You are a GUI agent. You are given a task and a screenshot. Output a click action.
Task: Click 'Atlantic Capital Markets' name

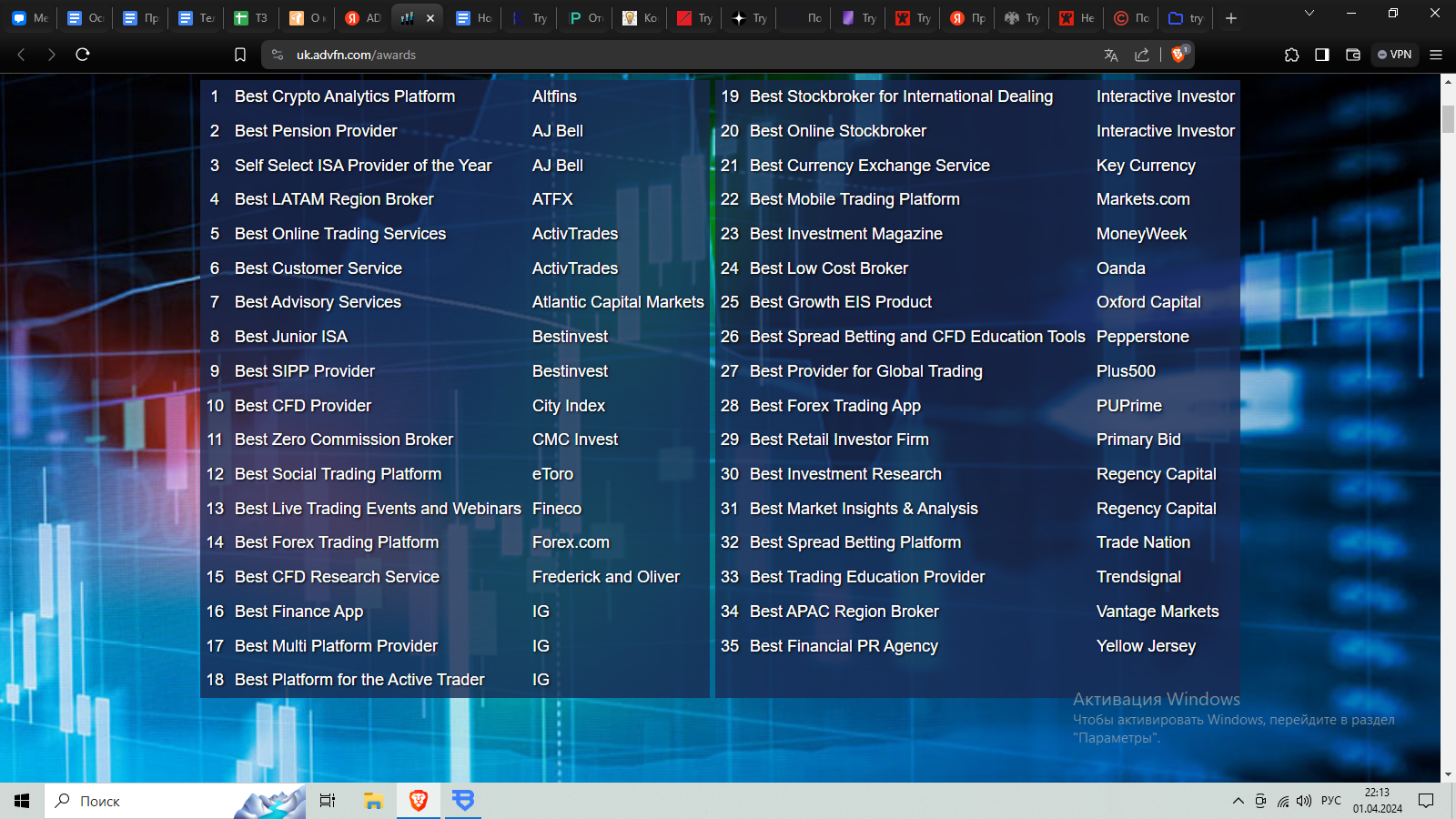click(x=618, y=302)
